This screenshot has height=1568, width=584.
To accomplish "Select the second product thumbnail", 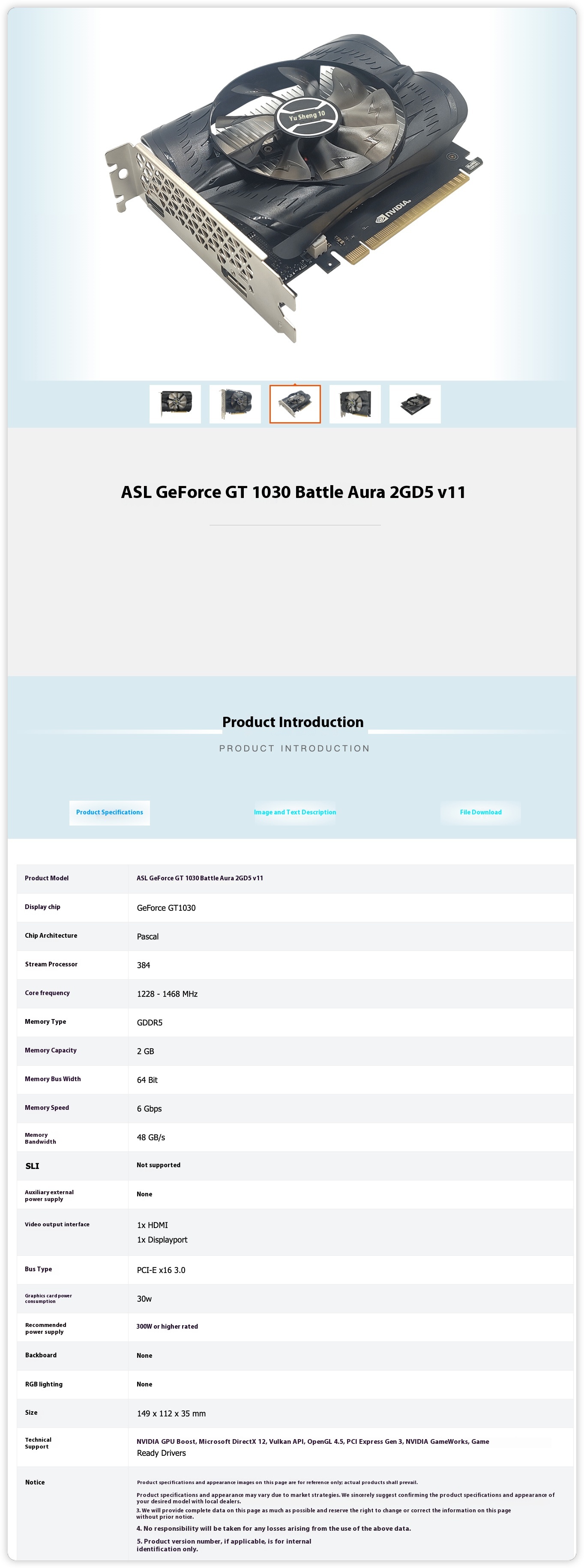I will point(235,404).
